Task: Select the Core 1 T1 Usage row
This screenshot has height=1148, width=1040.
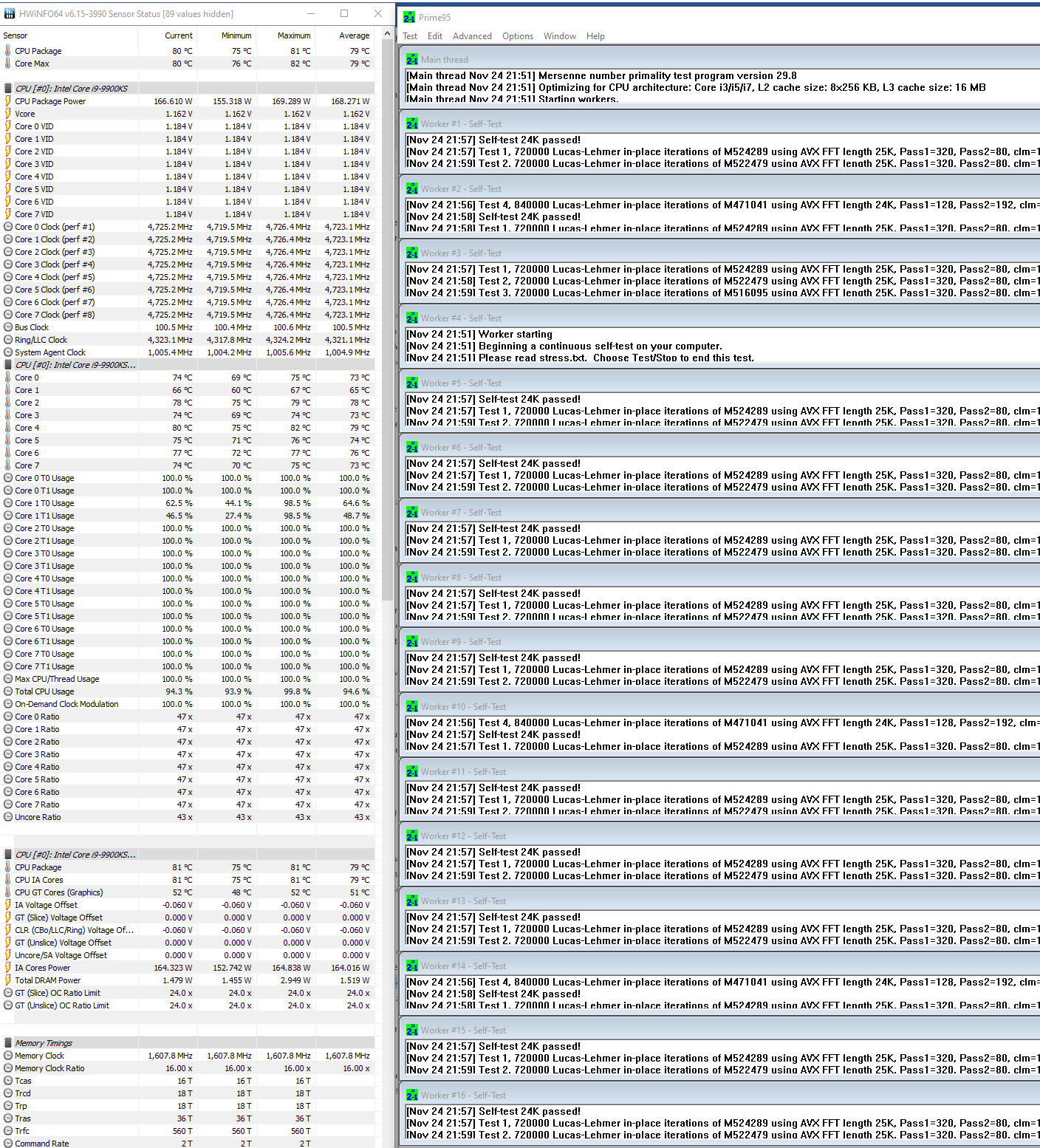Action: 187,516
